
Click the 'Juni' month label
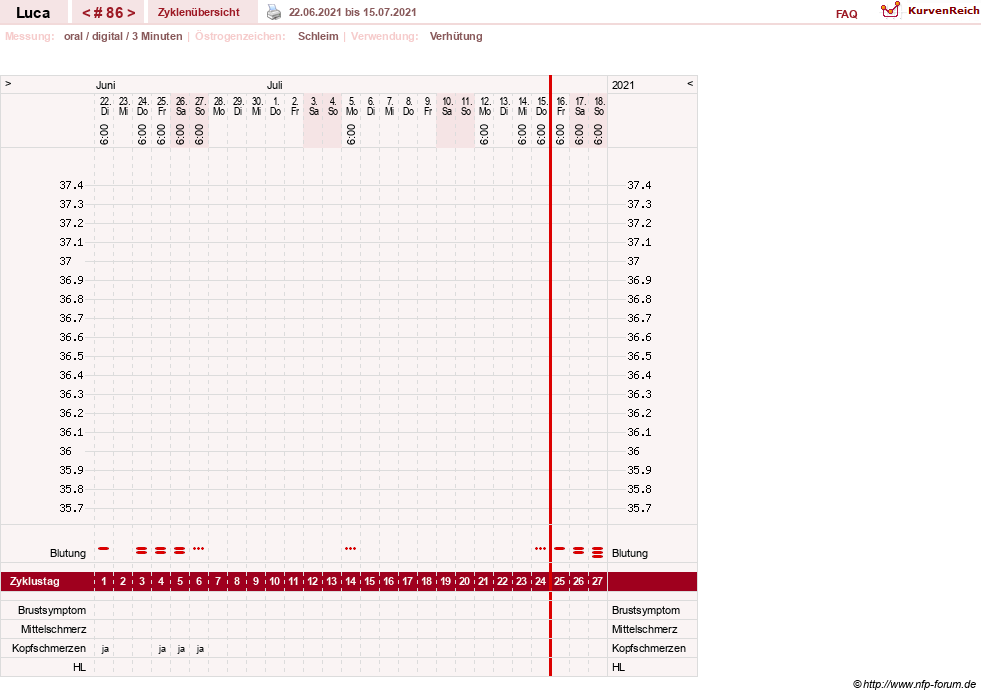point(106,85)
